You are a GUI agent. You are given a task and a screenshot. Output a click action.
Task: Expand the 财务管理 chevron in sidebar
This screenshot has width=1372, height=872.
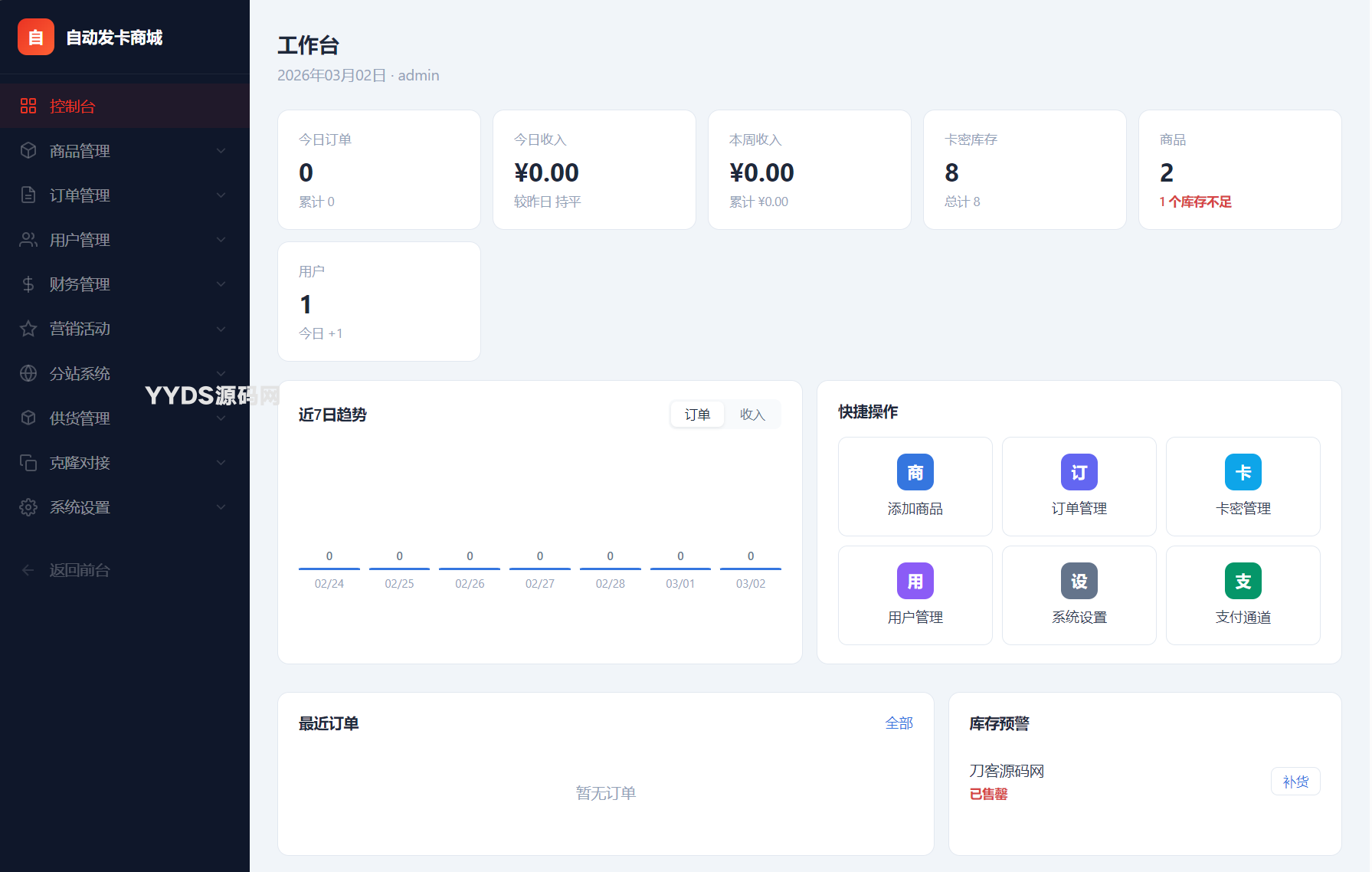pyautogui.click(x=221, y=284)
